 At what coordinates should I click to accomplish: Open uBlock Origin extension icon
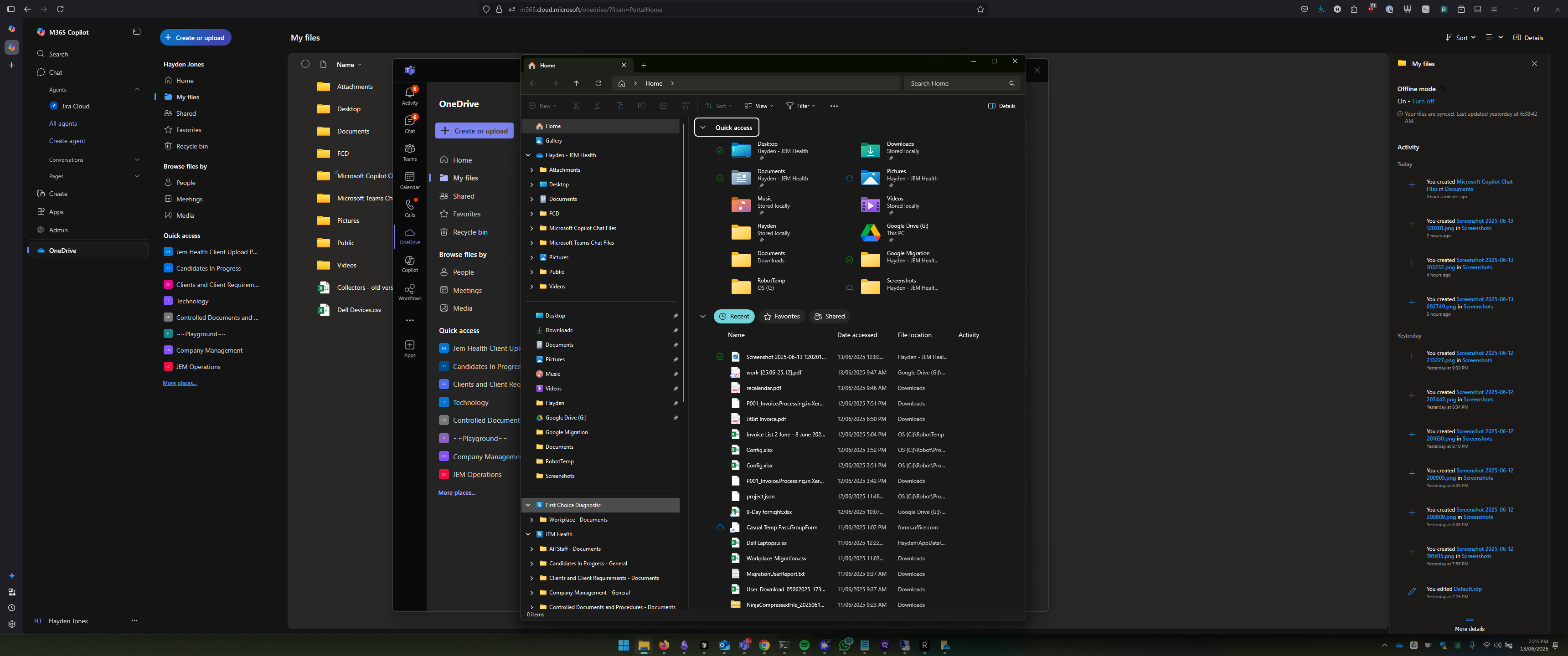(x=1372, y=9)
